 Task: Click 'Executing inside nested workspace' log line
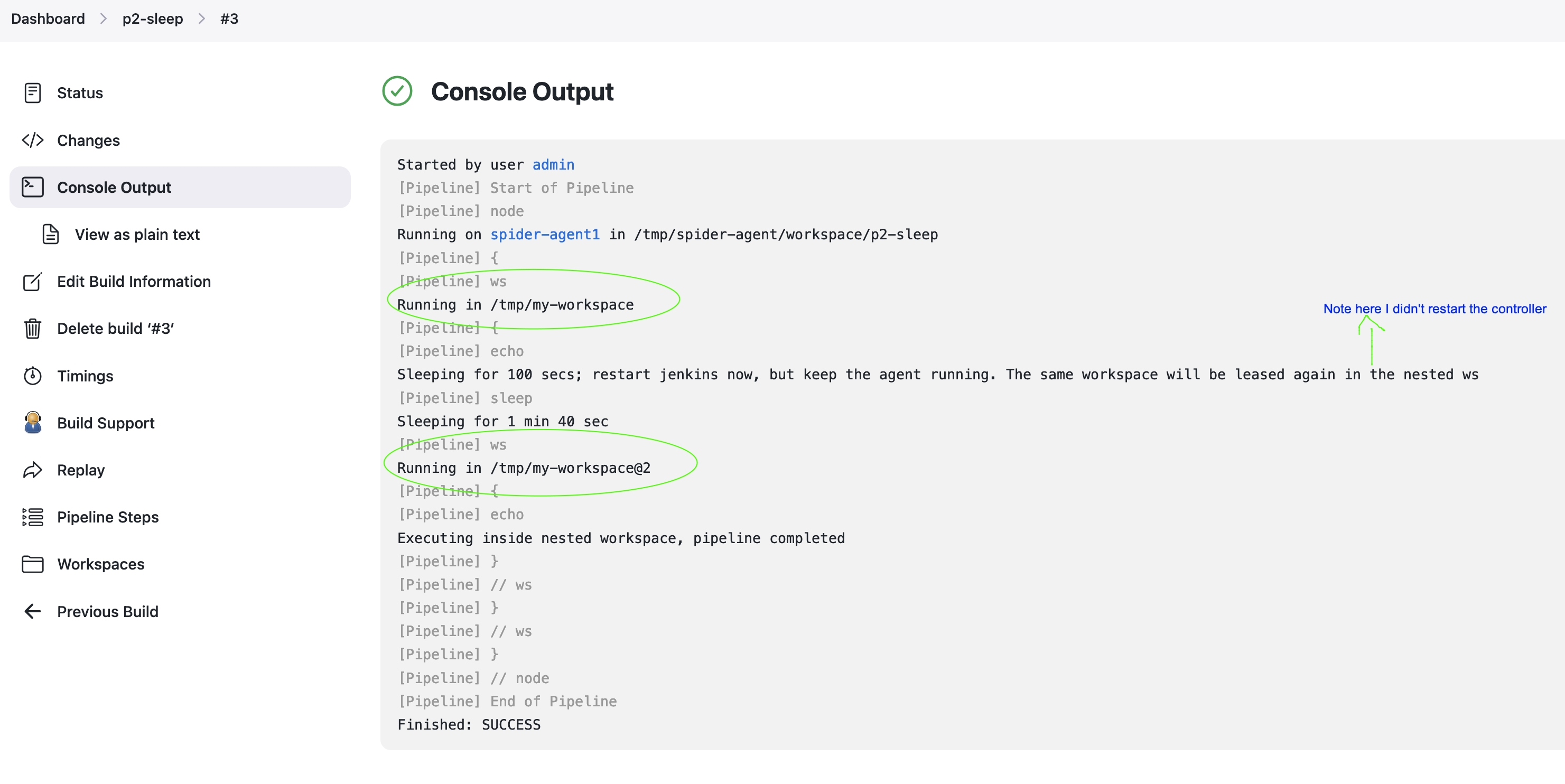(621, 538)
